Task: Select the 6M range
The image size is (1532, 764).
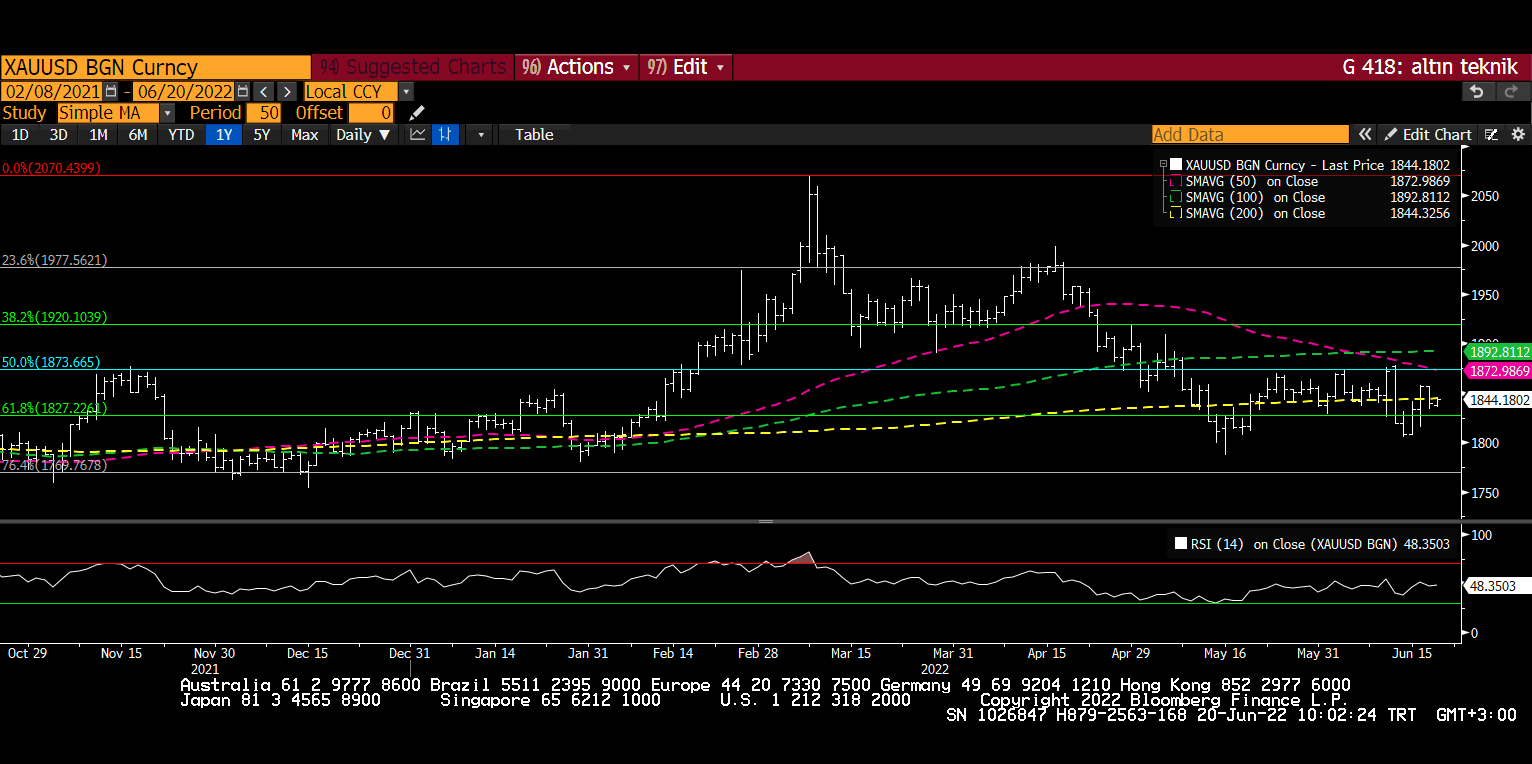Action: (138, 134)
